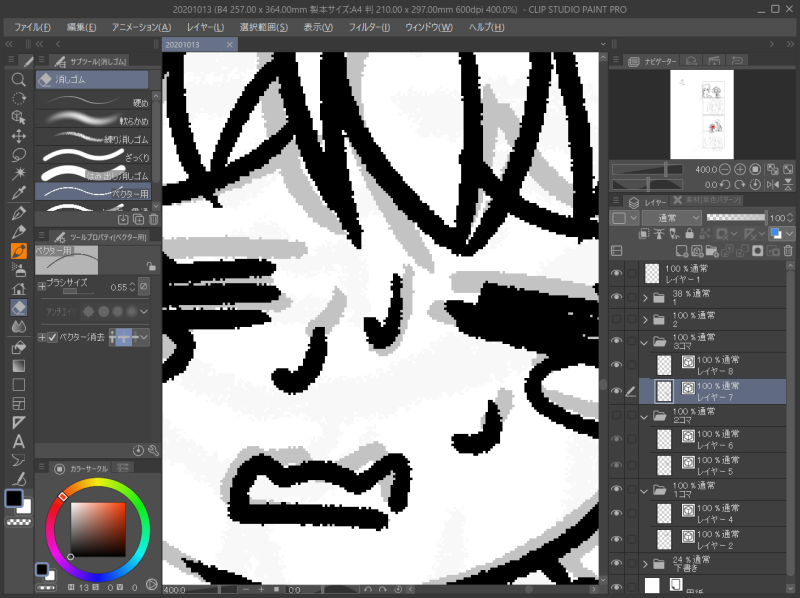Select the Eraser tool in toolbar

tap(18, 308)
